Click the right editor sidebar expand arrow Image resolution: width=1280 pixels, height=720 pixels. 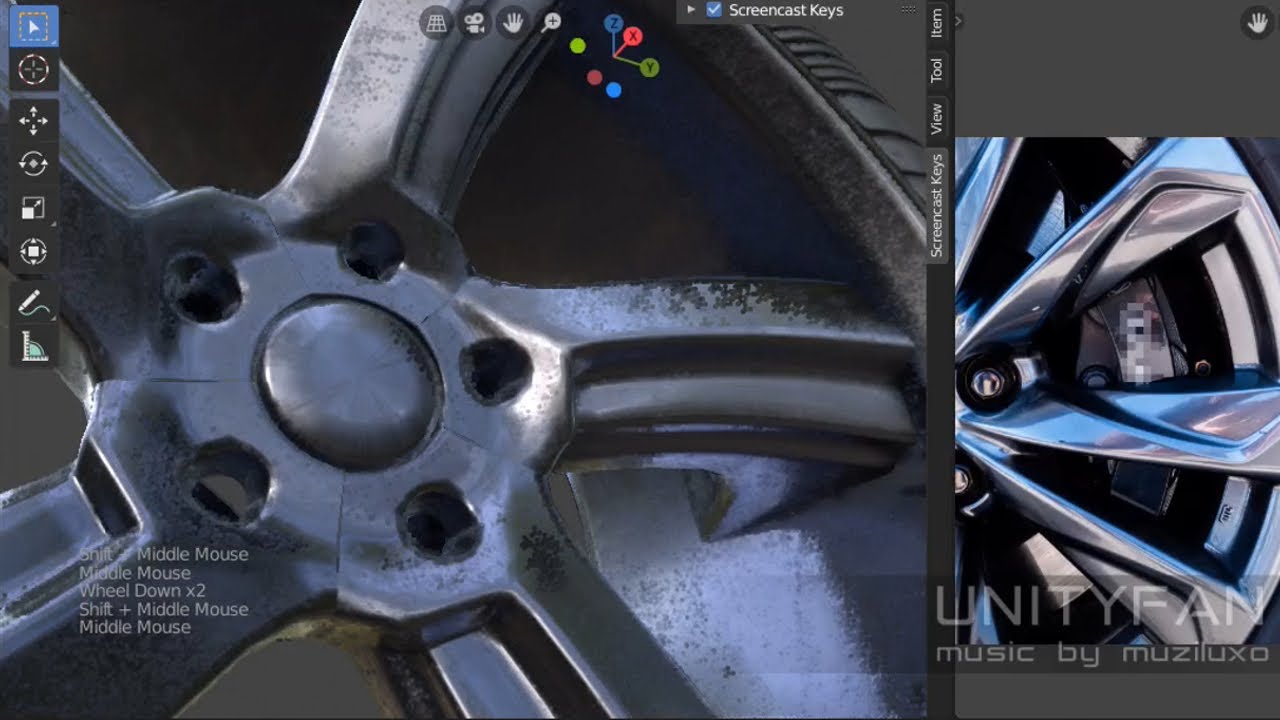tap(960, 21)
